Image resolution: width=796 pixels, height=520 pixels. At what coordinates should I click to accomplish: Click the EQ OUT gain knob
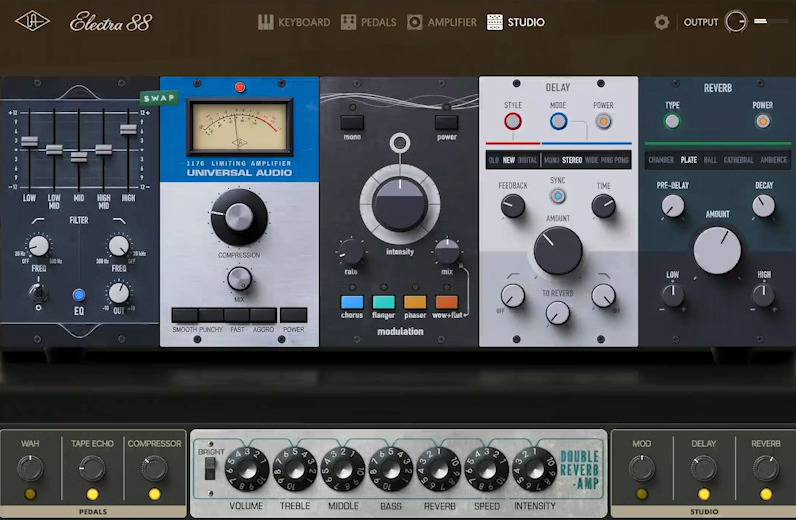tap(119, 293)
